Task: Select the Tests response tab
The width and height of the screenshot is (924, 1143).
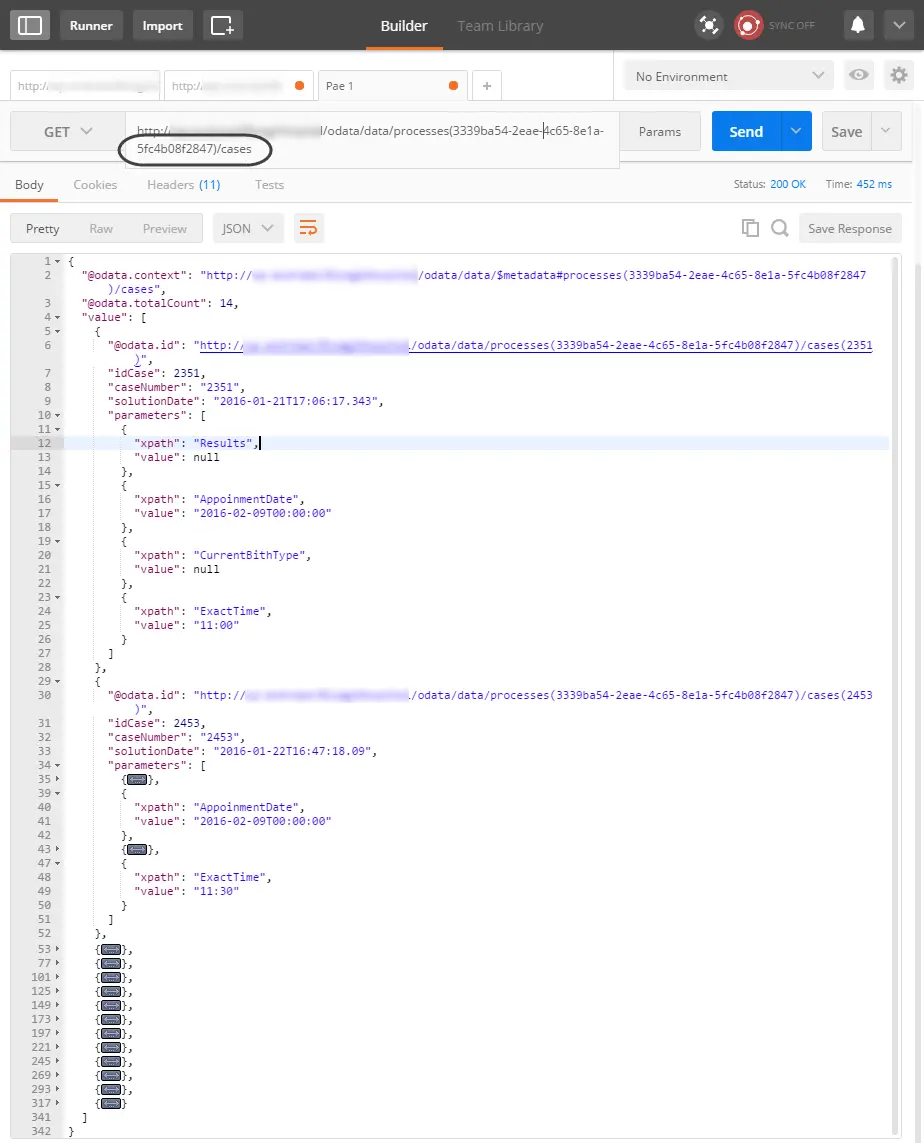Action: (269, 184)
